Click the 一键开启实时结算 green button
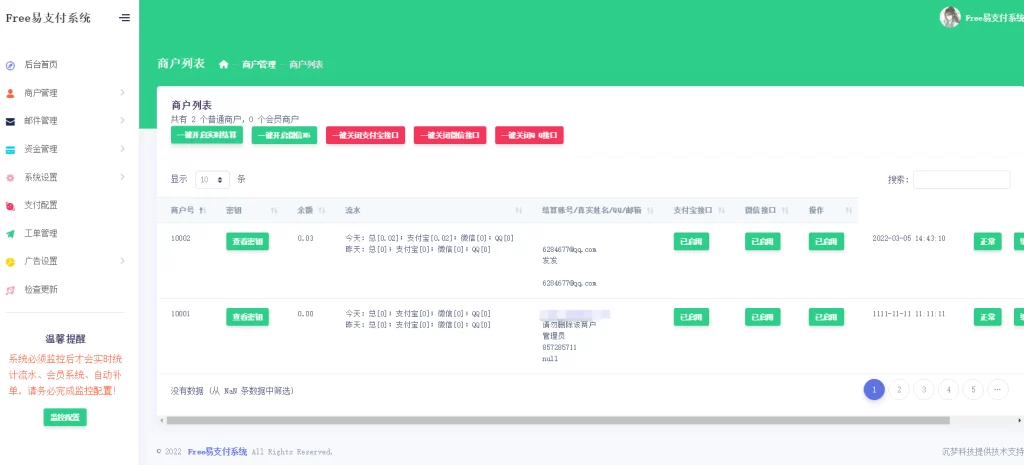 click(x=207, y=135)
